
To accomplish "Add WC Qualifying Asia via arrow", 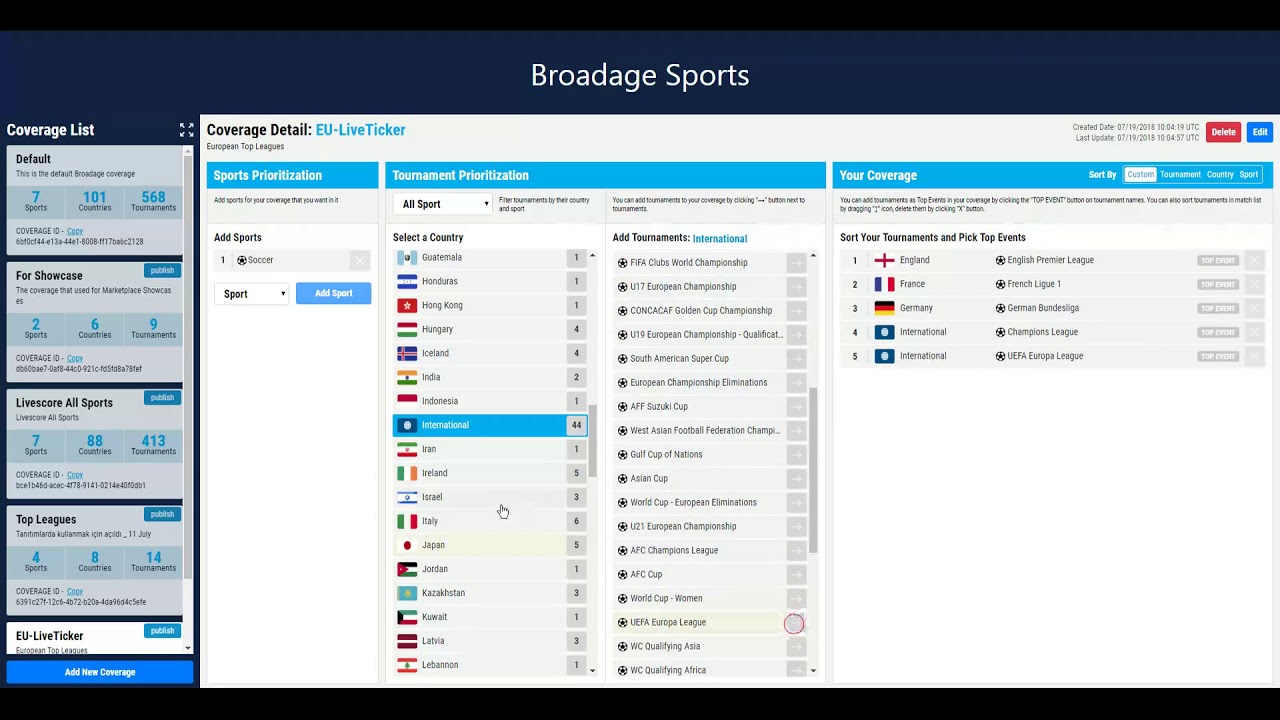I will coord(796,647).
